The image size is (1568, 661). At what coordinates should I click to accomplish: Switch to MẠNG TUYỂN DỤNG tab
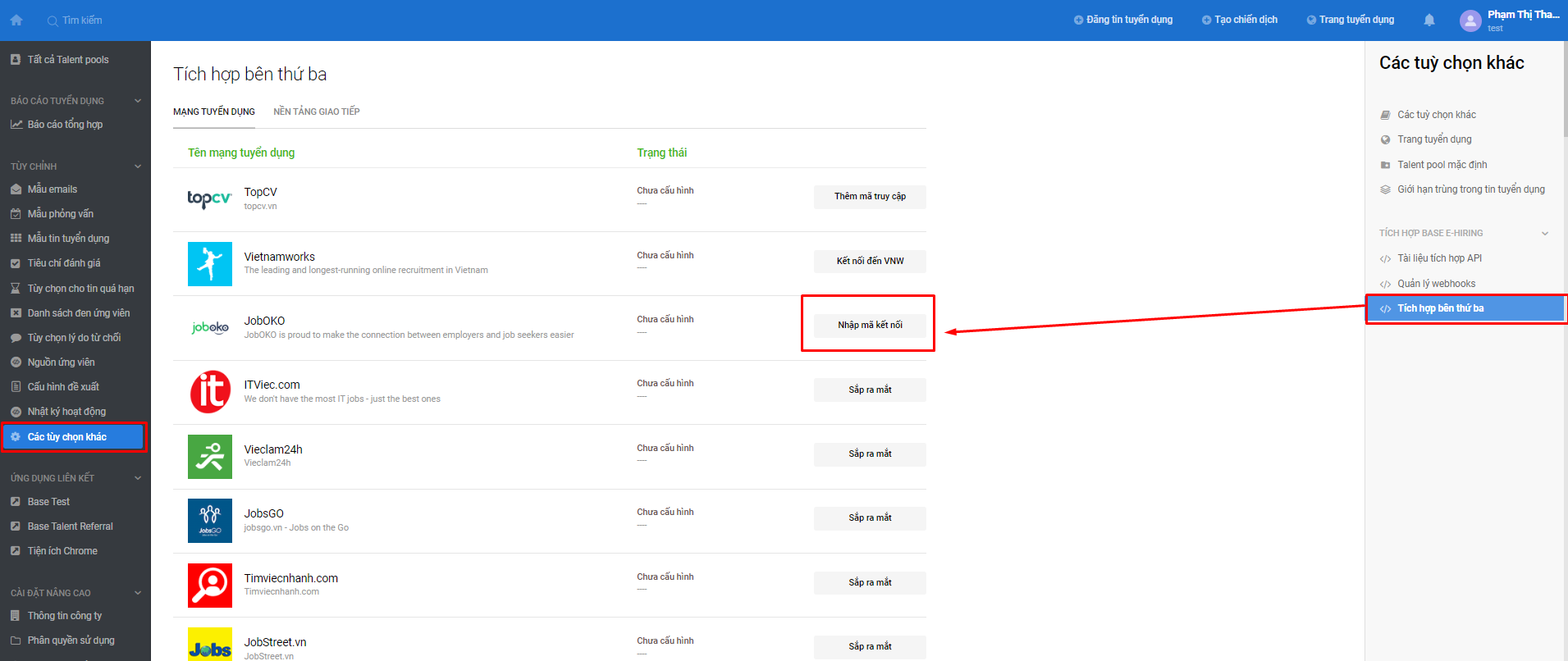point(214,112)
